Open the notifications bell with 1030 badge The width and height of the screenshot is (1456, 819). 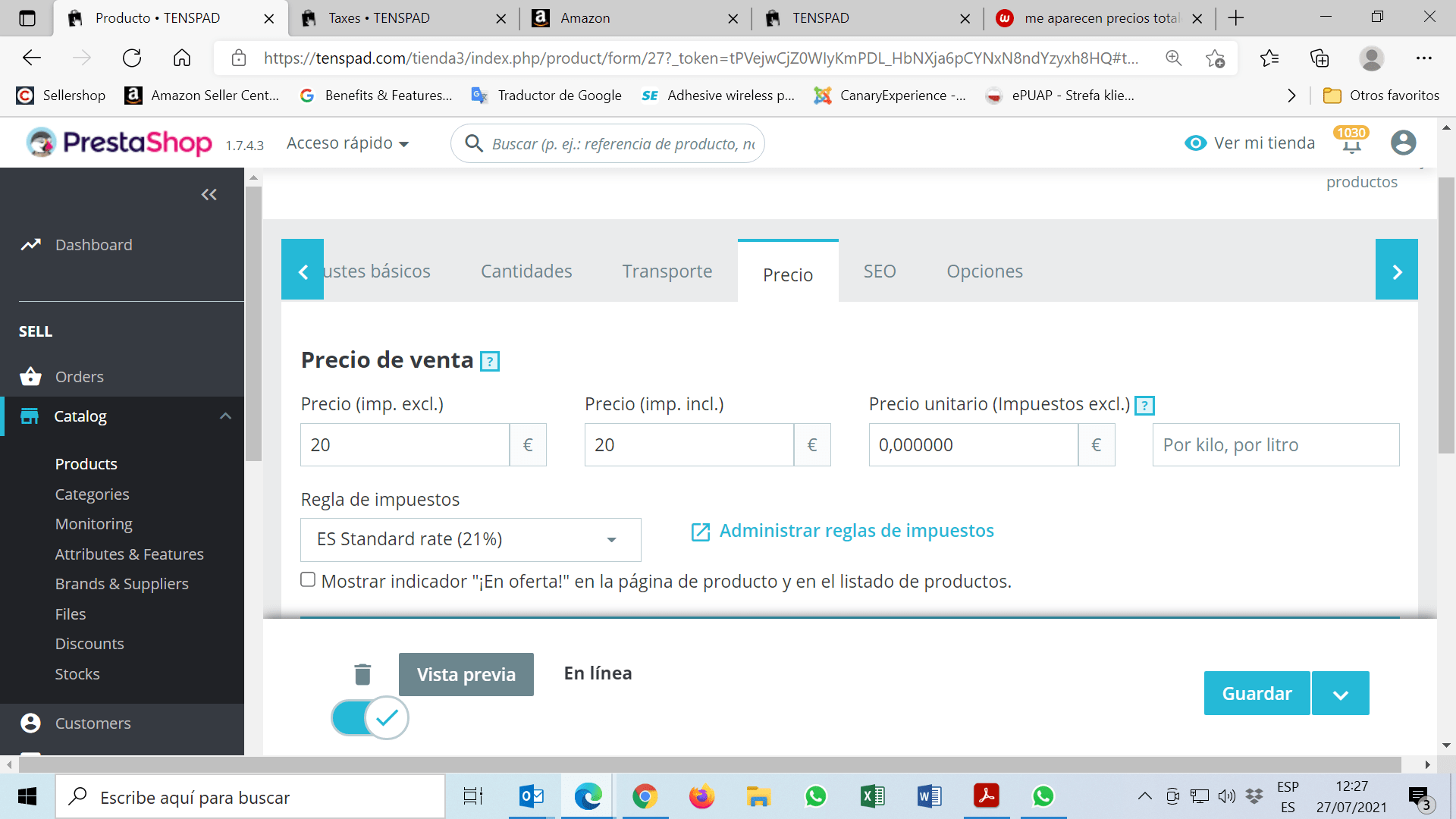tap(1351, 142)
